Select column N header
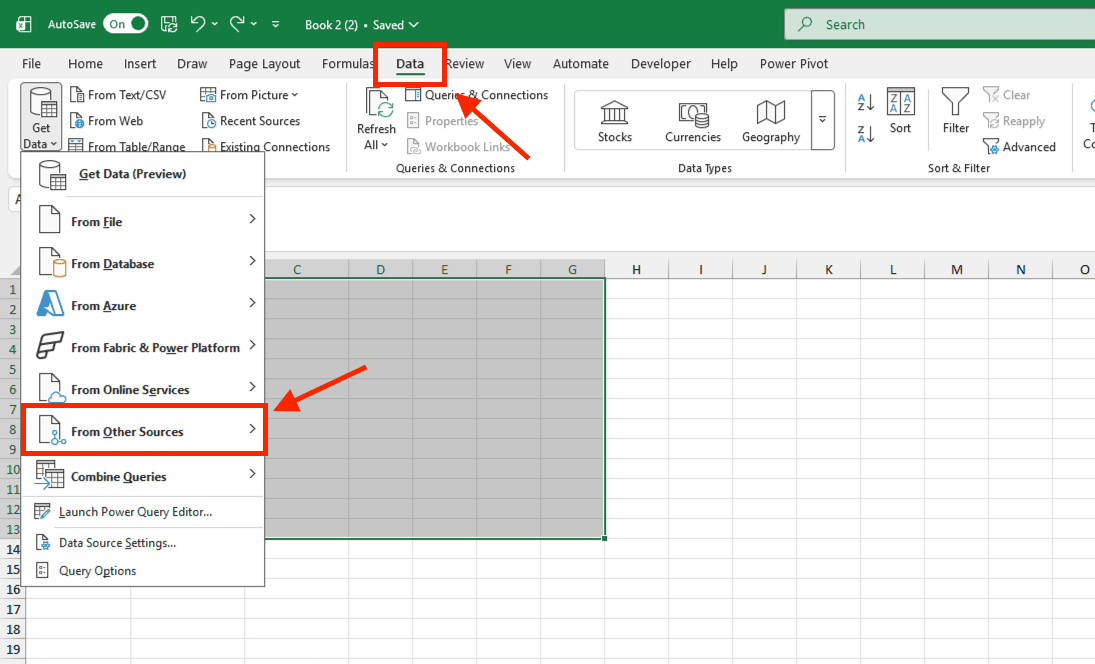Image resolution: width=1095 pixels, height=664 pixels. 1020,270
